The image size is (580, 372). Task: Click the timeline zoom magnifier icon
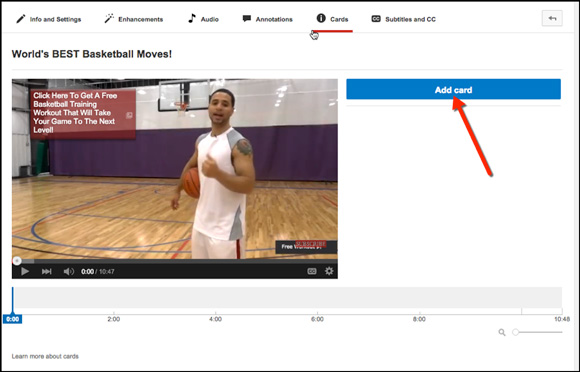tap(502, 332)
